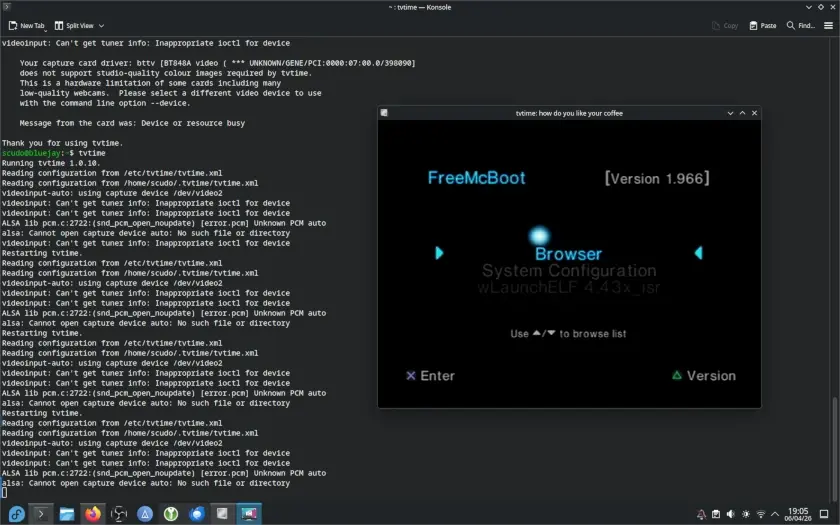This screenshot has width=840, height=525.
Task: Open Thunderbird from the taskbar
Action: (197, 514)
